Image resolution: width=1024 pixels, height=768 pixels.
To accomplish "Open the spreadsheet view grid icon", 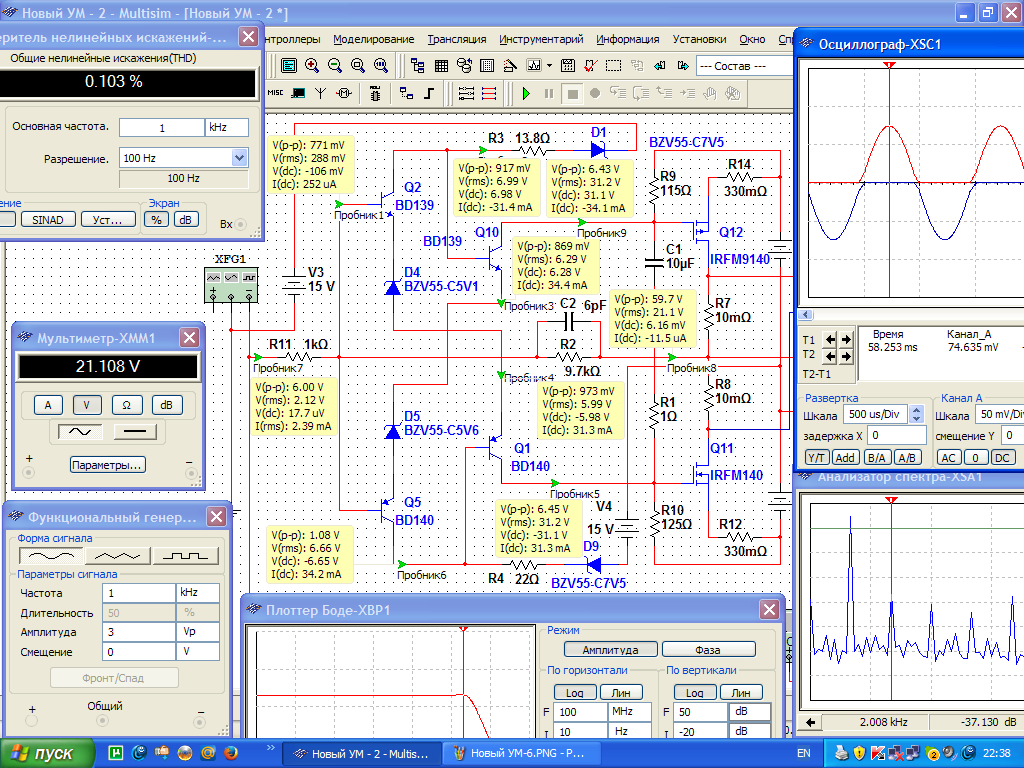I will [441, 66].
